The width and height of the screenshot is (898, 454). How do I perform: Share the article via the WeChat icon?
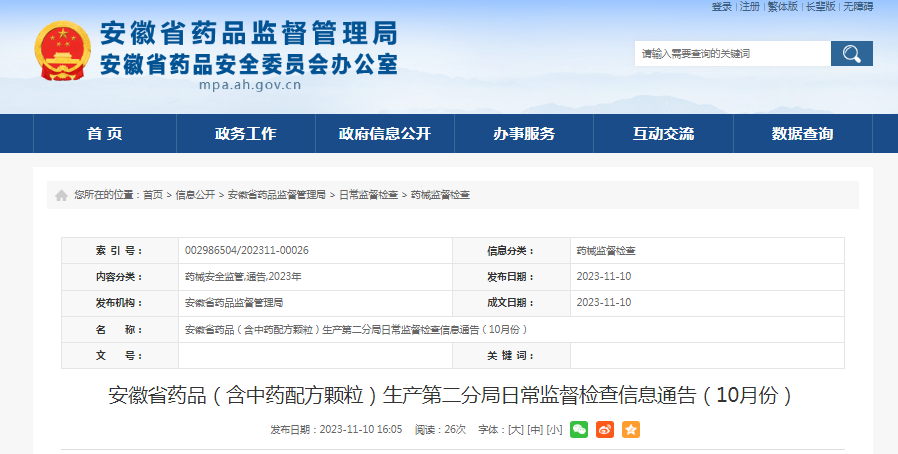tap(579, 429)
